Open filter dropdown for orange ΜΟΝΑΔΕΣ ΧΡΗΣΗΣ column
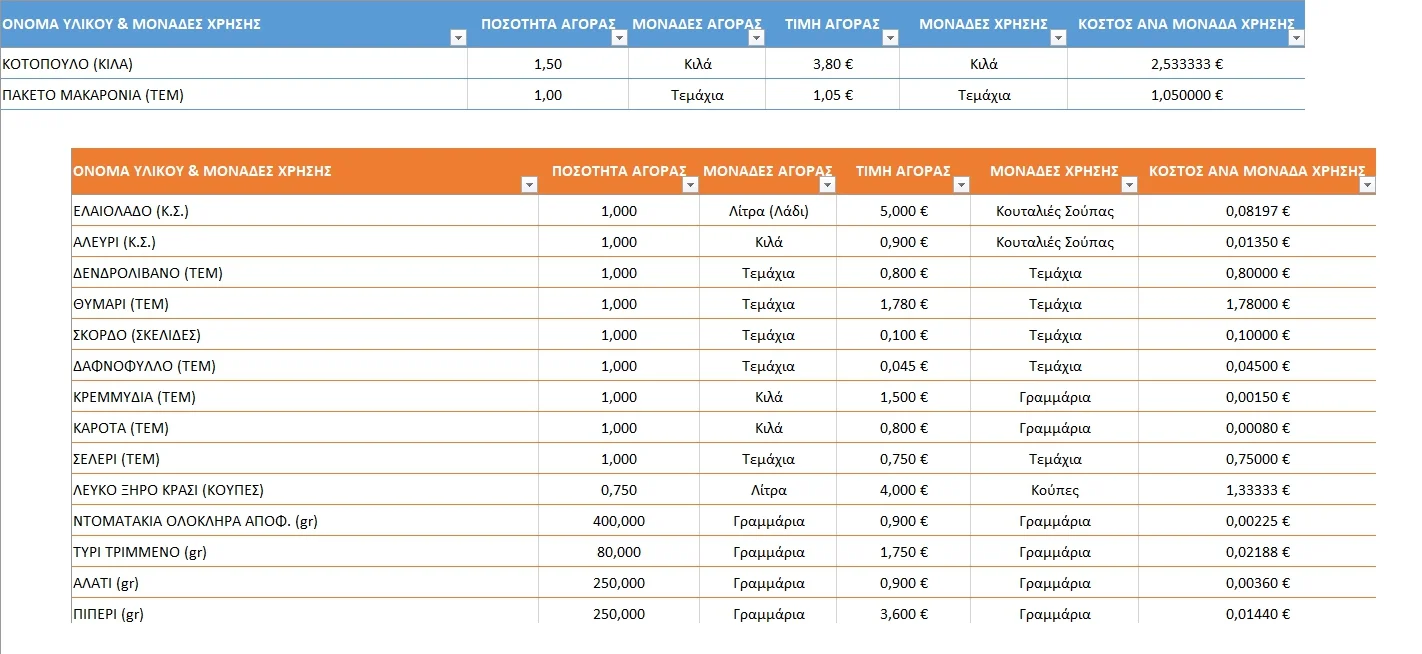Viewport: 1422px width, 654px height. [x=1129, y=185]
